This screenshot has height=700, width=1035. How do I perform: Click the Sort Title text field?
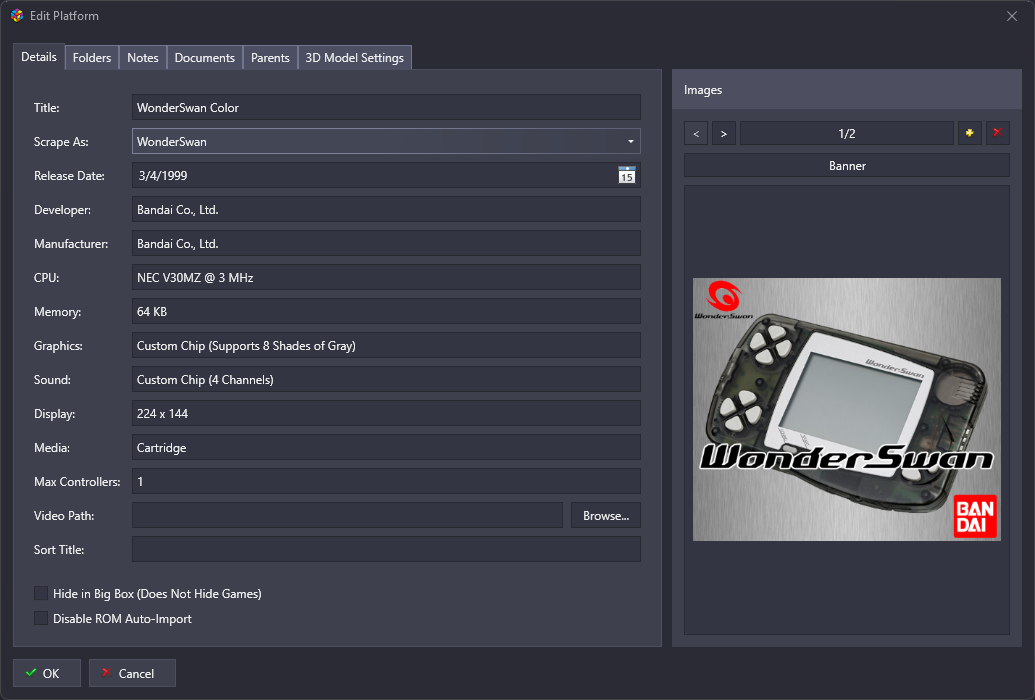click(x=386, y=549)
